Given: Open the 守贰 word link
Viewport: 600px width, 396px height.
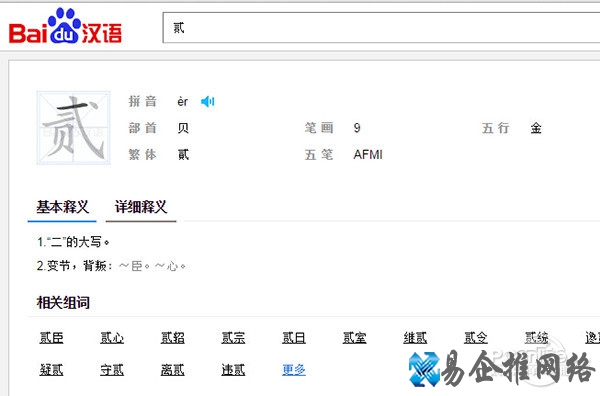Looking at the screenshot, I should [x=112, y=370].
